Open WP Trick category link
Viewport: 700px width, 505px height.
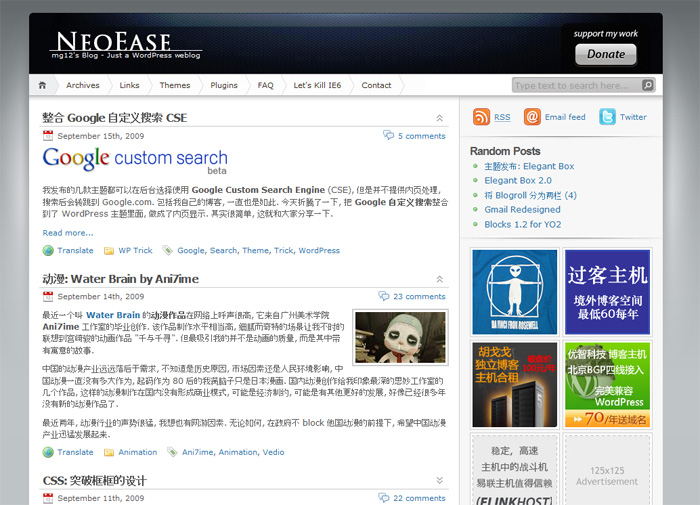135,250
